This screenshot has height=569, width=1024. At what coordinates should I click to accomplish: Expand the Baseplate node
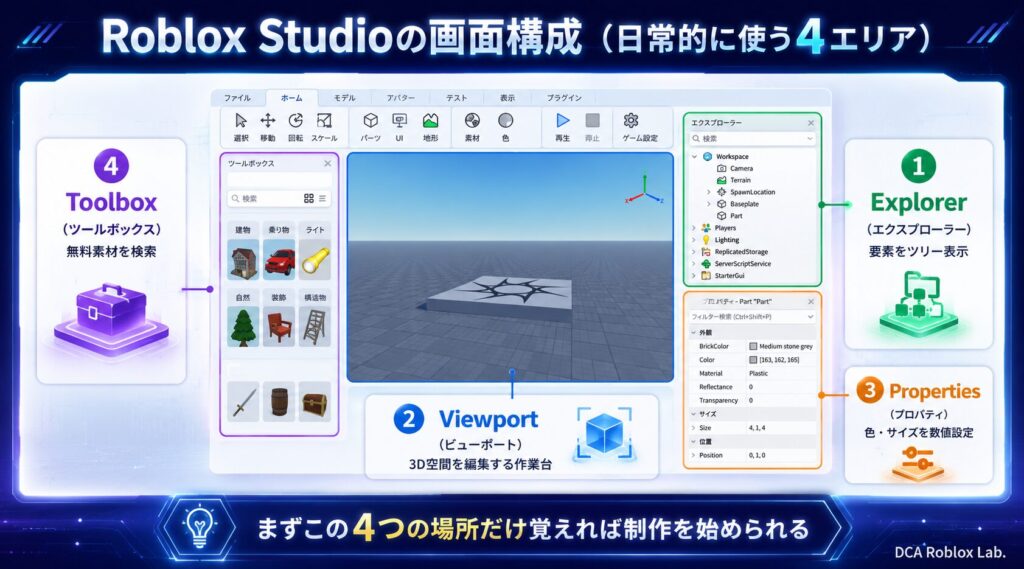click(709, 204)
